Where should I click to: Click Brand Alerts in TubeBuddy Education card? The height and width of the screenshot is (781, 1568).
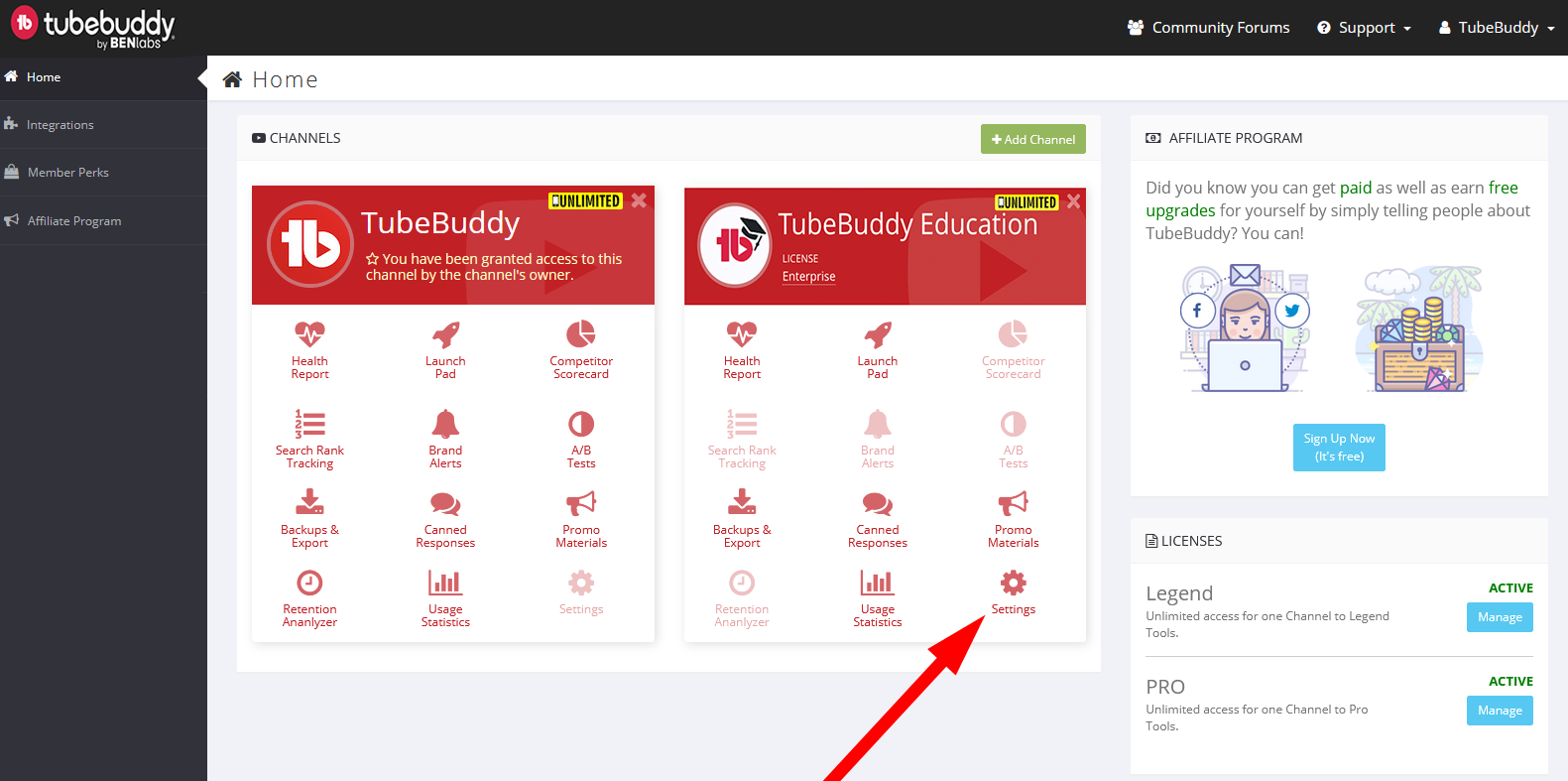(x=878, y=440)
